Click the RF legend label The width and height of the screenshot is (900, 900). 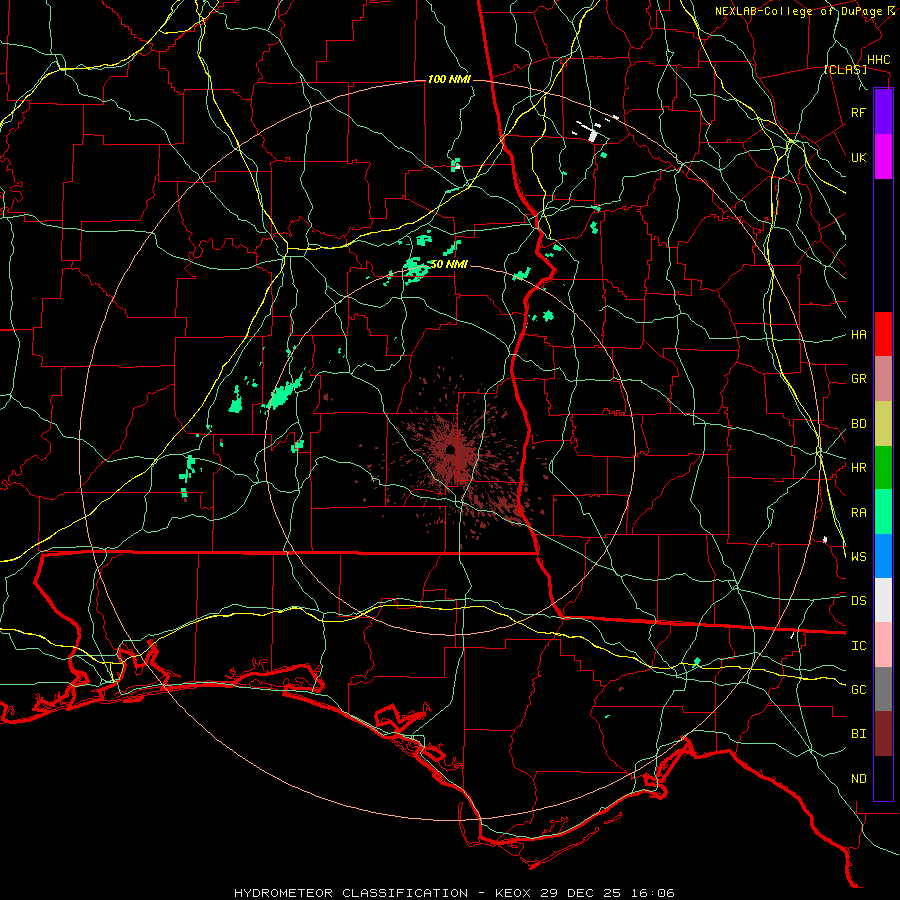[x=858, y=112]
